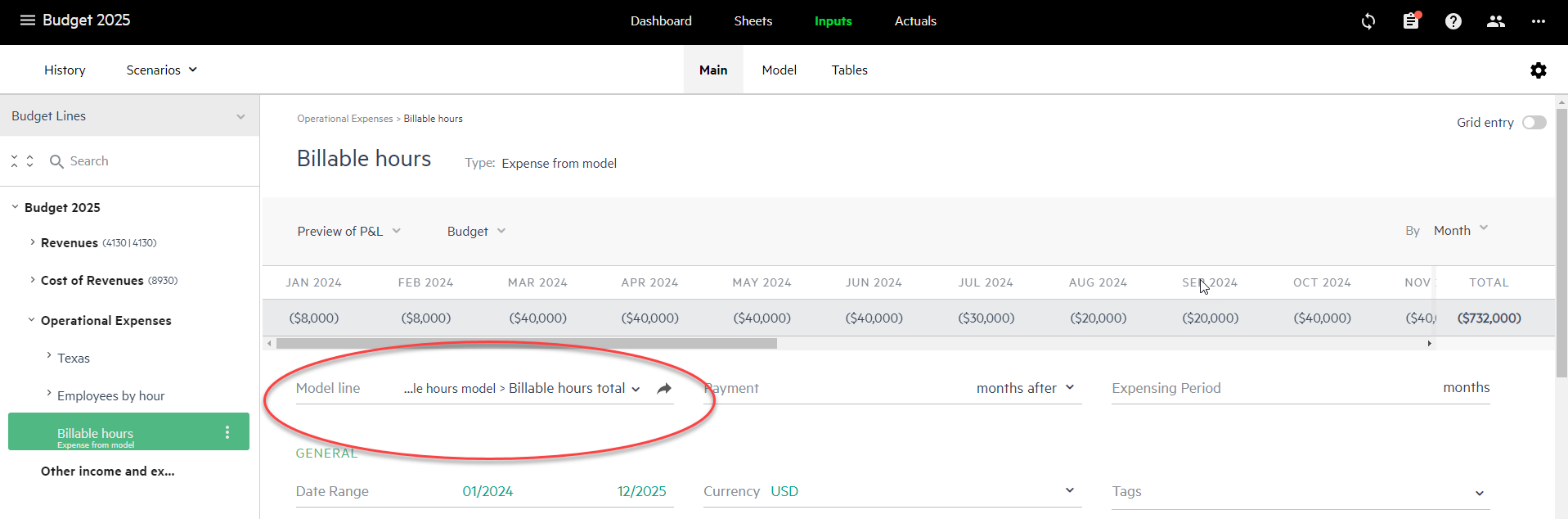Screen dimensions: 1568x519
Task: Click the Expensing Period months field
Action: (x=1301, y=389)
